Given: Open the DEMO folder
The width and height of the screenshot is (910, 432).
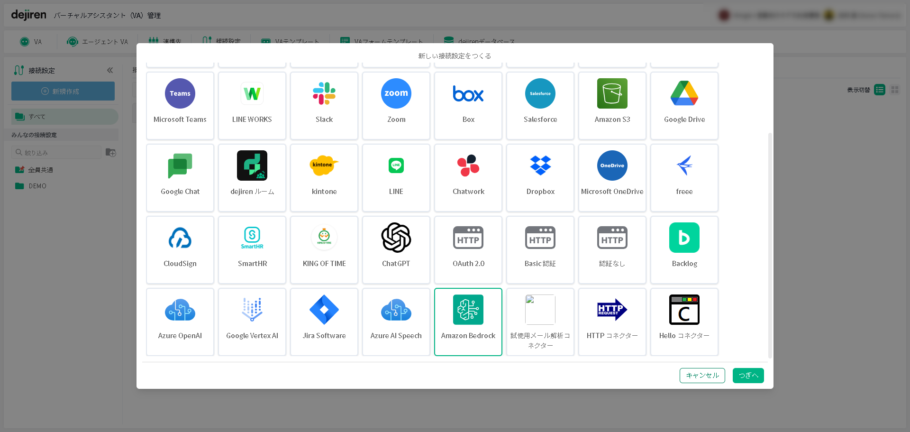Looking at the screenshot, I should (x=31, y=186).
